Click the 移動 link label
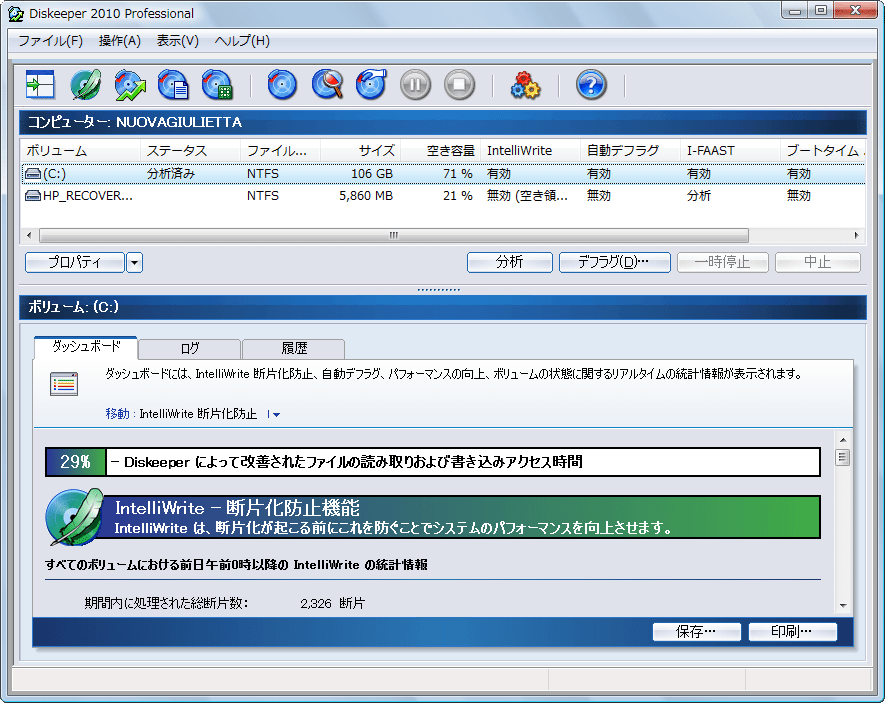This screenshot has height=703, width=885. click(x=117, y=414)
